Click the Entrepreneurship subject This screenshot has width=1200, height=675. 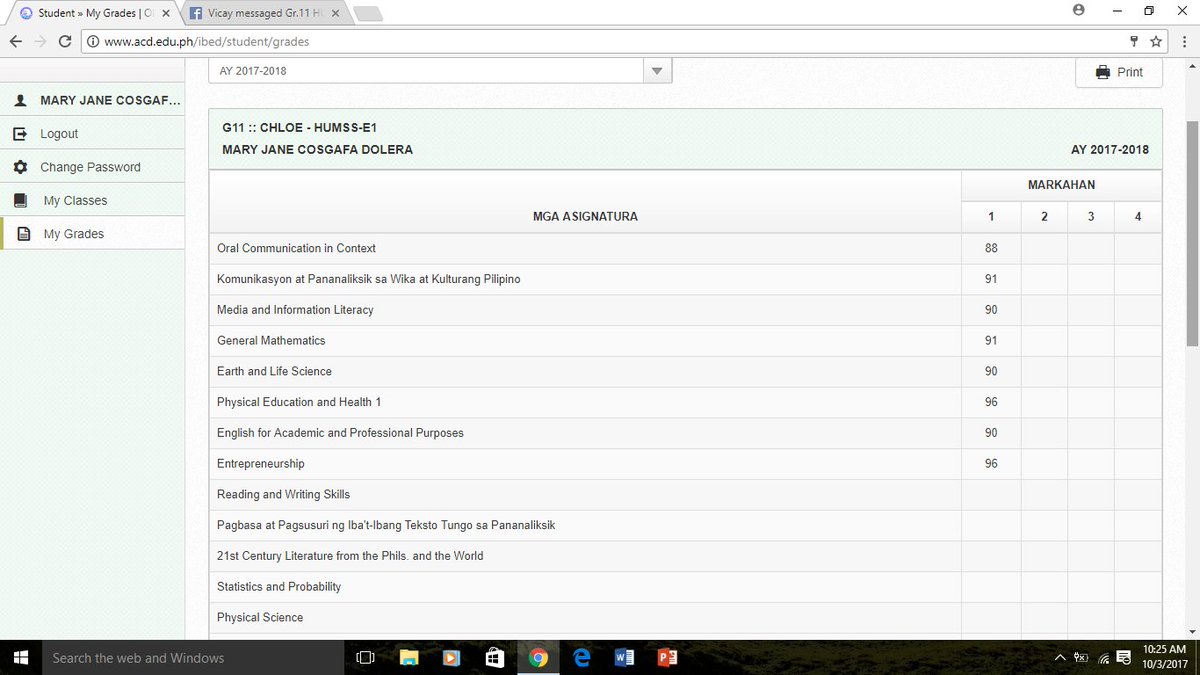pos(260,464)
